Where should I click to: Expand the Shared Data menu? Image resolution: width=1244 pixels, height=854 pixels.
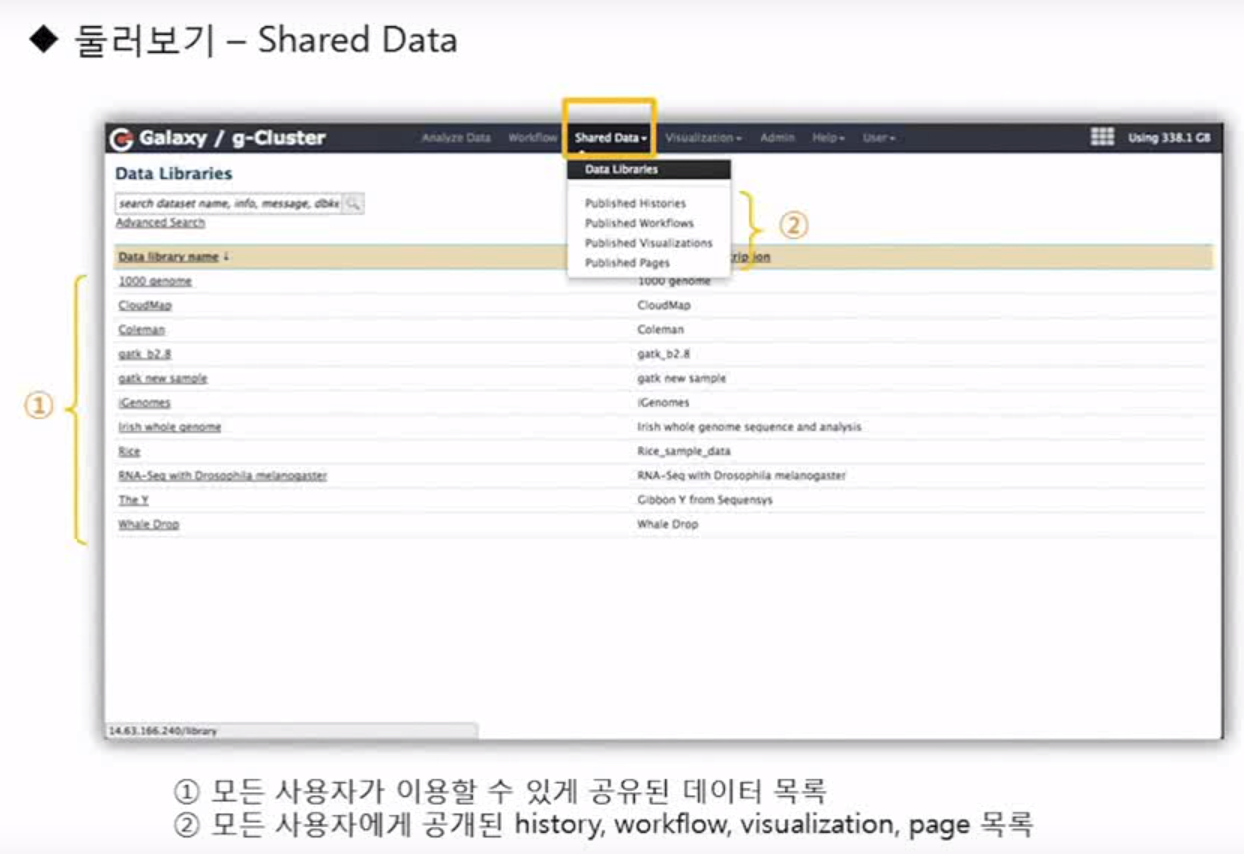(x=610, y=138)
